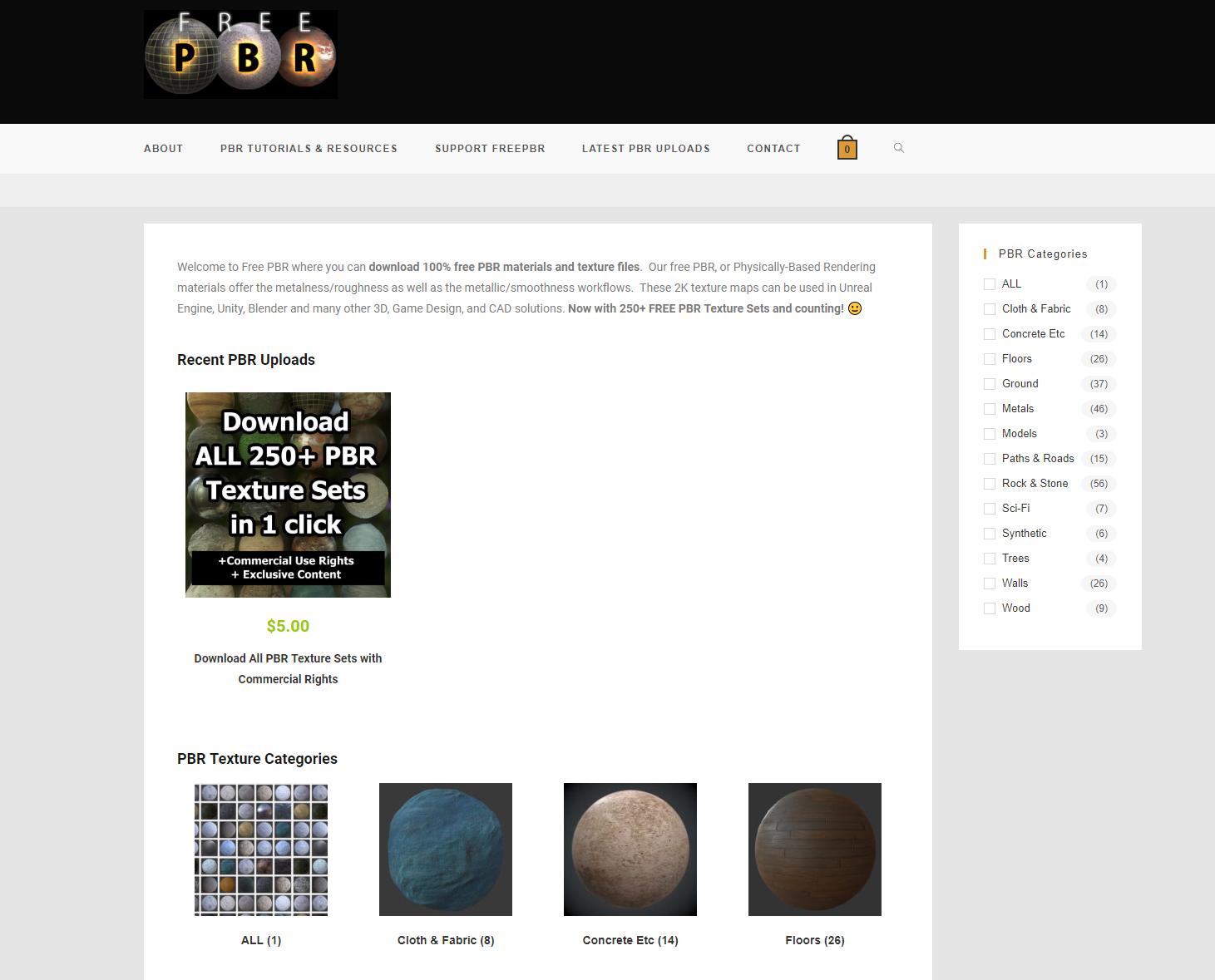Check the Ground category checkbox

pyautogui.click(x=990, y=384)
